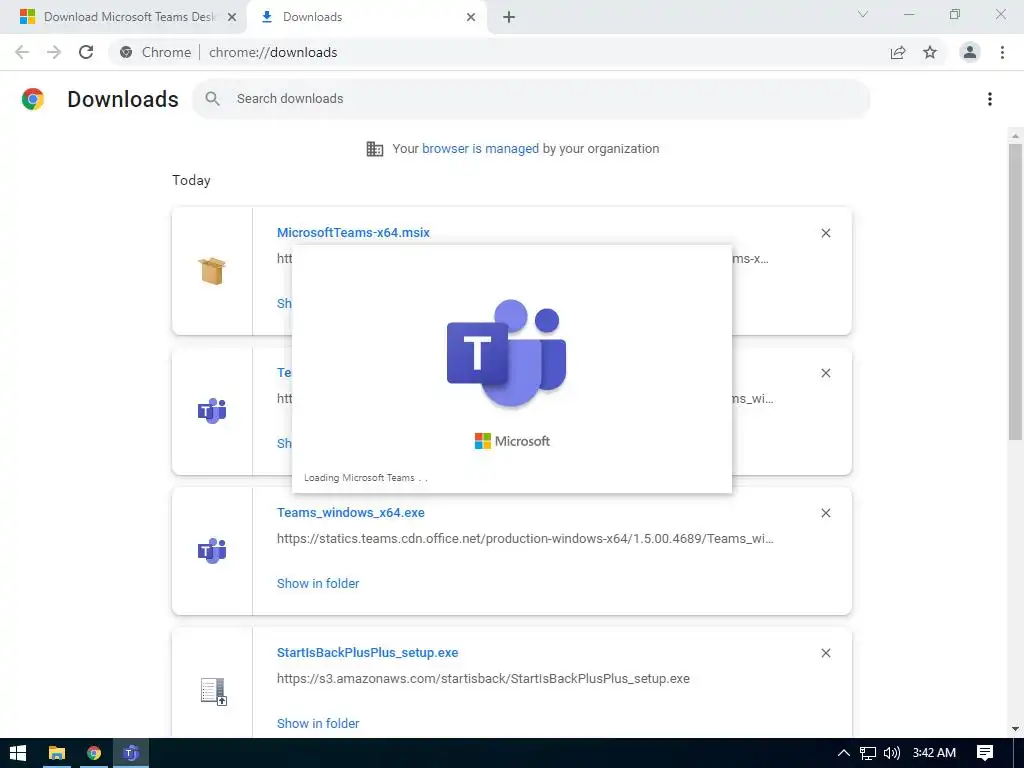Click the Teams logo on splash screen
Image resolution: width=1024 pixels, height=768 pixels.
click(x=507, y=353)
